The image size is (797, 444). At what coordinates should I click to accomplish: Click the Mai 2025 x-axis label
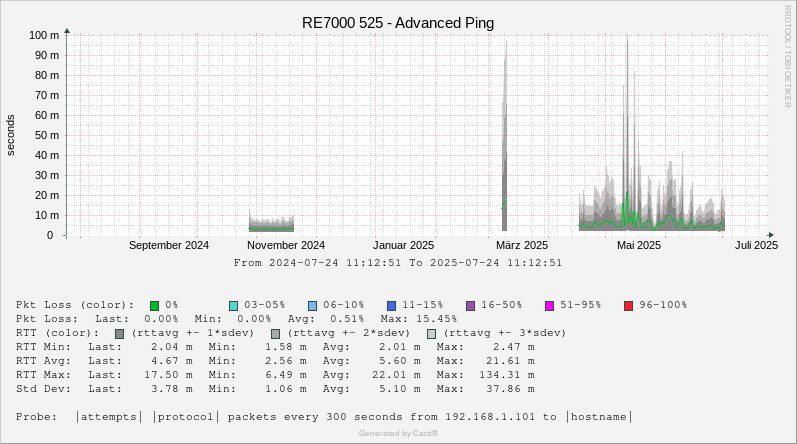pyautogui.click(x=639, y=245)
